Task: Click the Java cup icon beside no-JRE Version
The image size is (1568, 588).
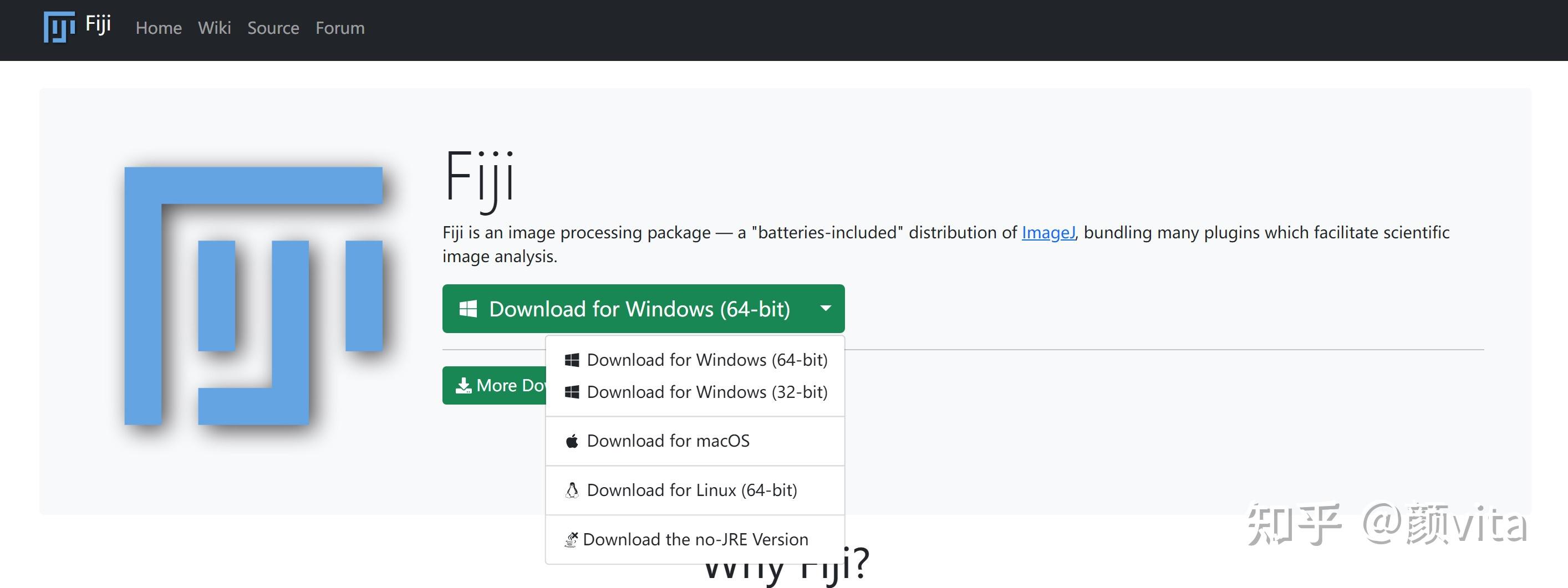Action: (x=571, y=539)
